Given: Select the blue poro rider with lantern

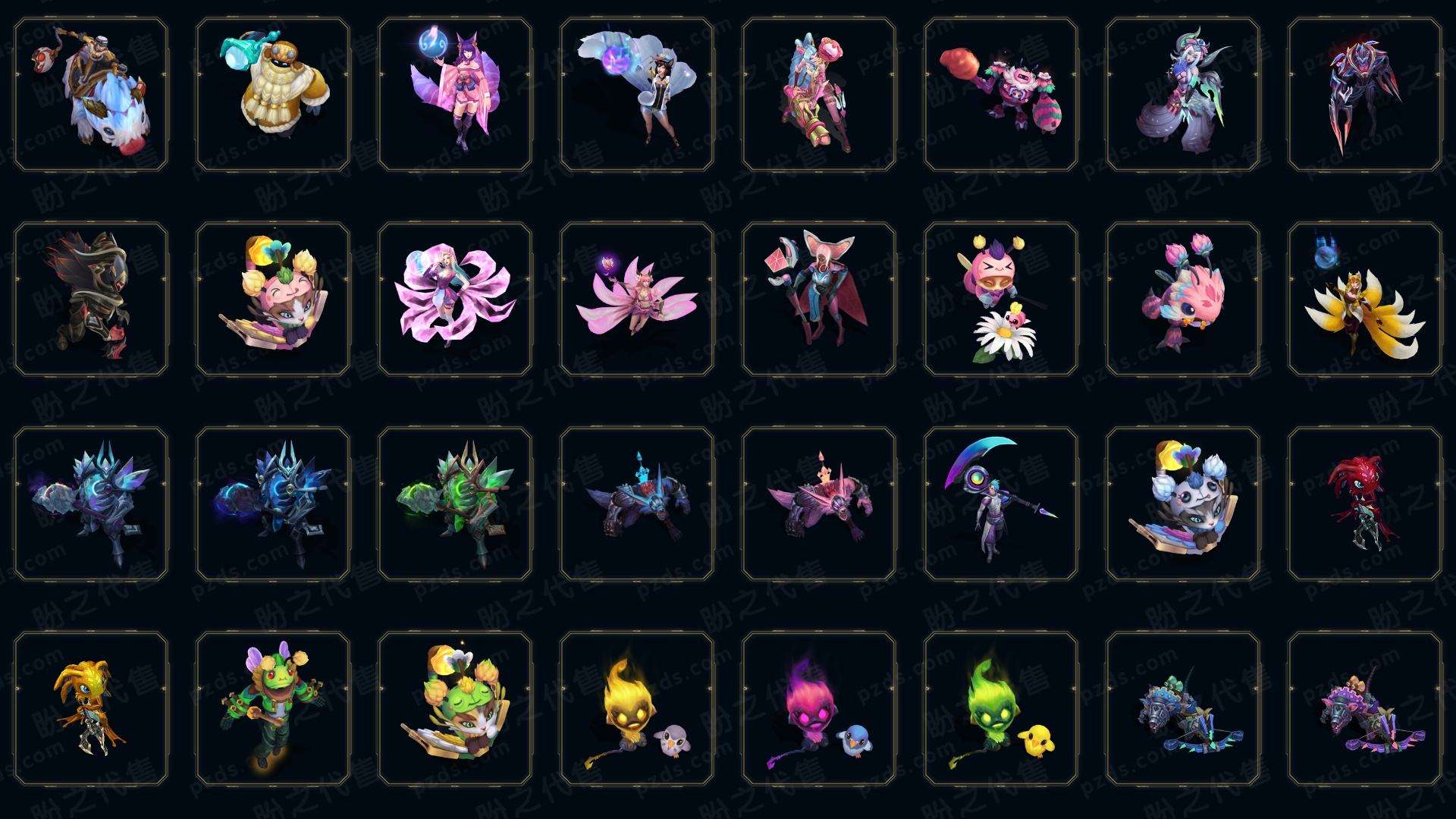Looking at the screenshot, I should (91, 95).
